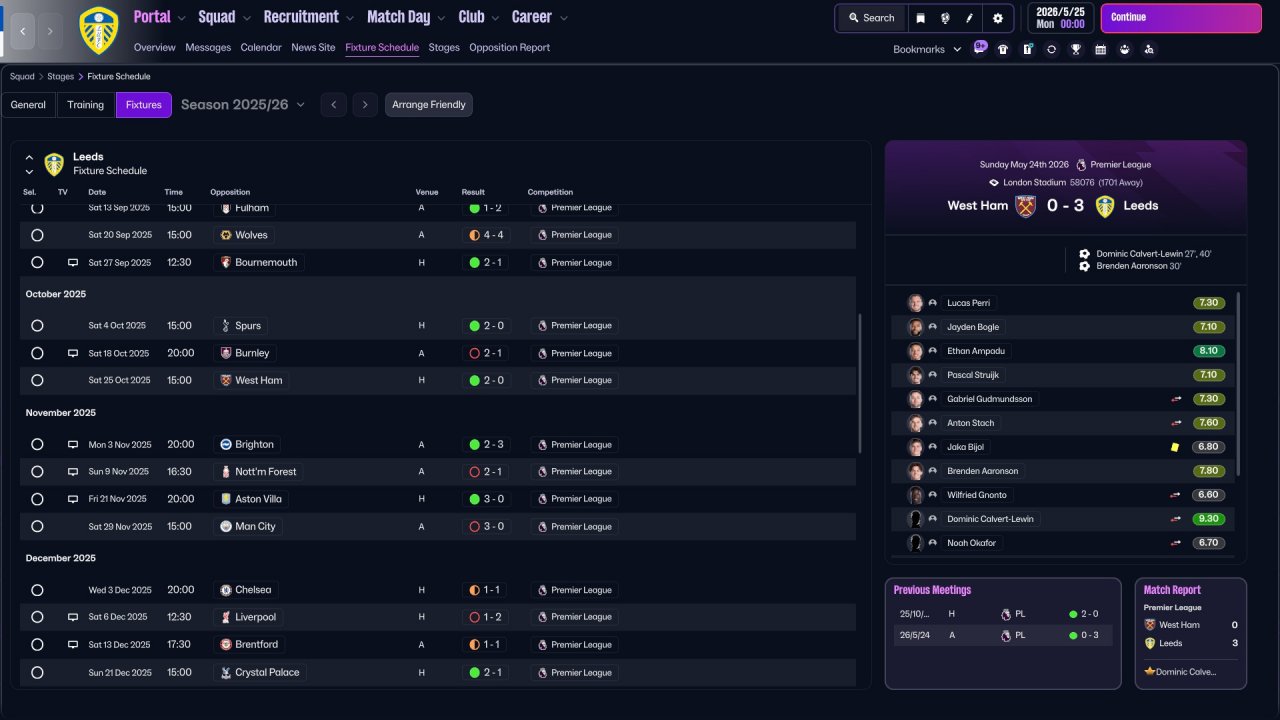Viewport: 1280px width, 720px height.
Task: Click substitution arrow icon beside Anton Stach
Action: (1176, 423)
